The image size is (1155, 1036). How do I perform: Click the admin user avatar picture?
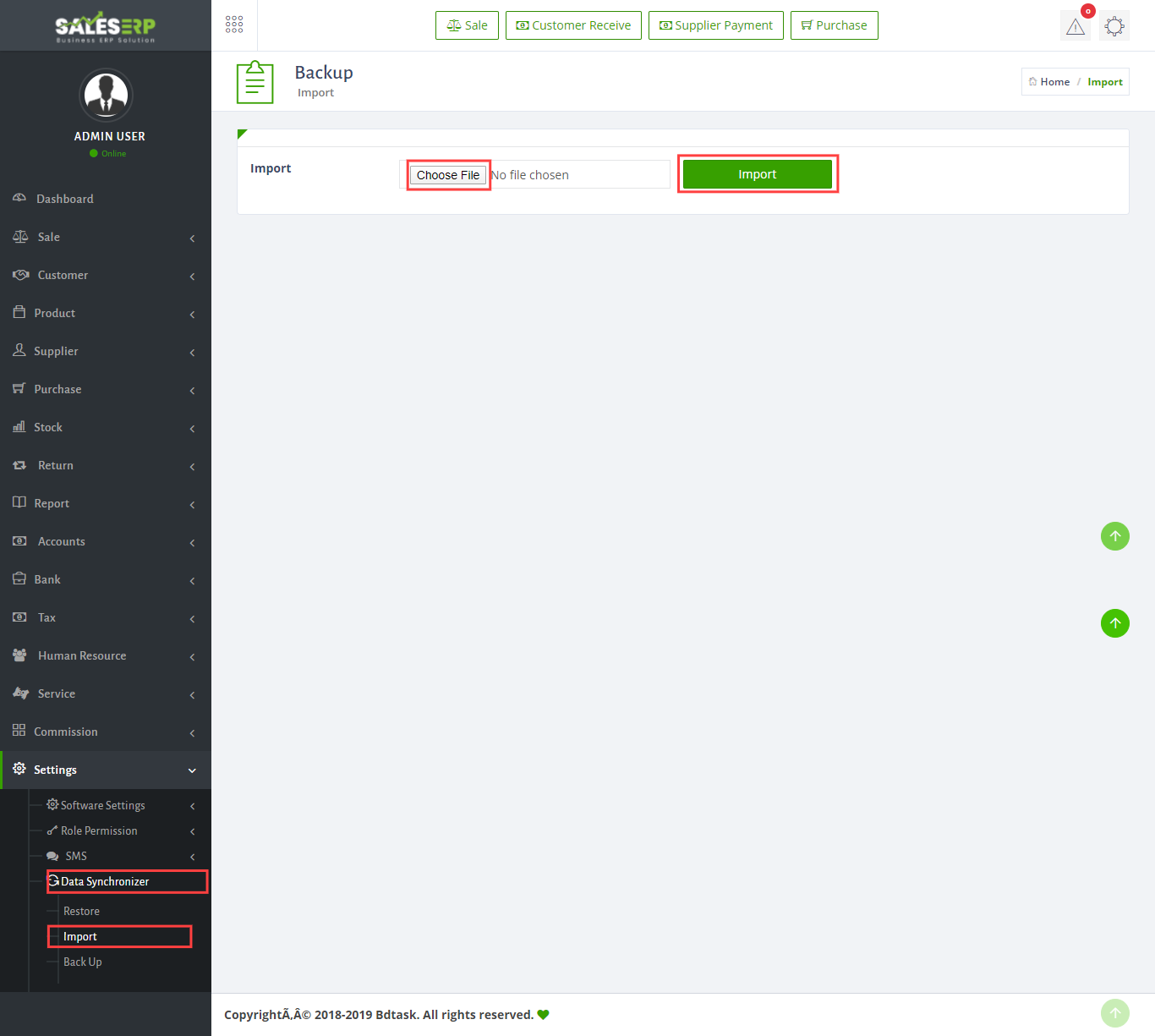106,95
